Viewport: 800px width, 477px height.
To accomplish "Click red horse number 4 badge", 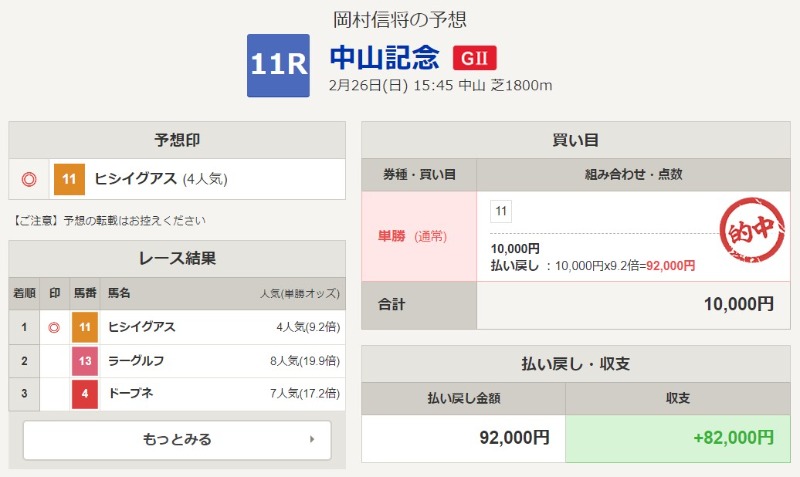I will (x=85, y=394).
